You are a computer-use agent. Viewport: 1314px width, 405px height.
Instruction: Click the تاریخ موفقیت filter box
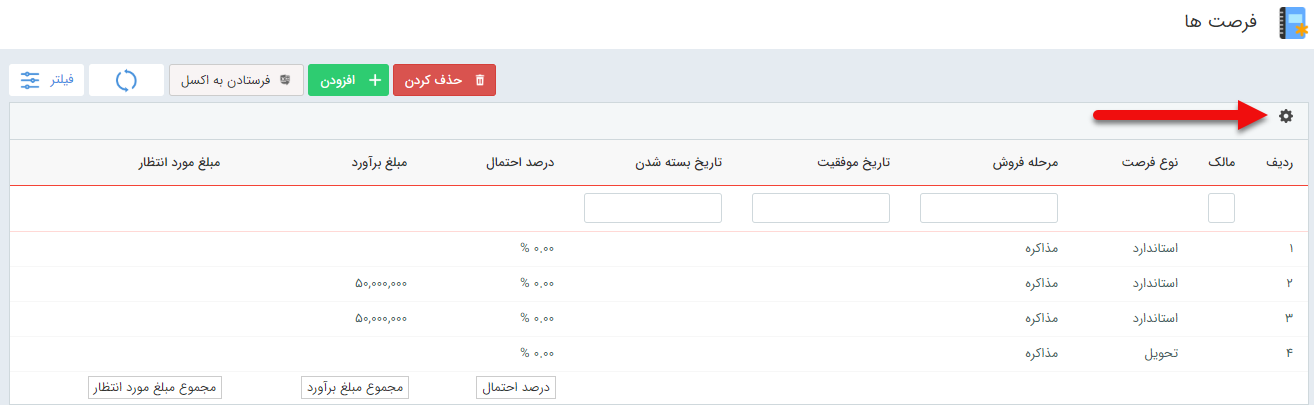(x=821, y=208)
